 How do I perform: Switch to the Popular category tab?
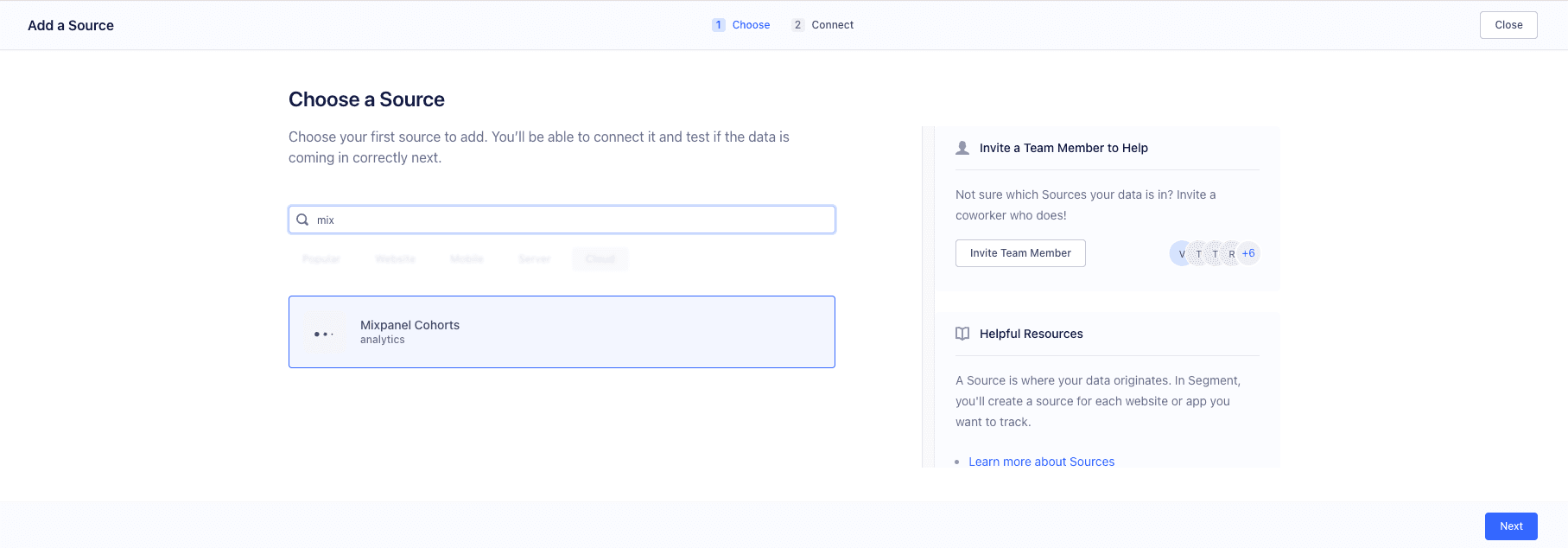(x=321, y=259)
